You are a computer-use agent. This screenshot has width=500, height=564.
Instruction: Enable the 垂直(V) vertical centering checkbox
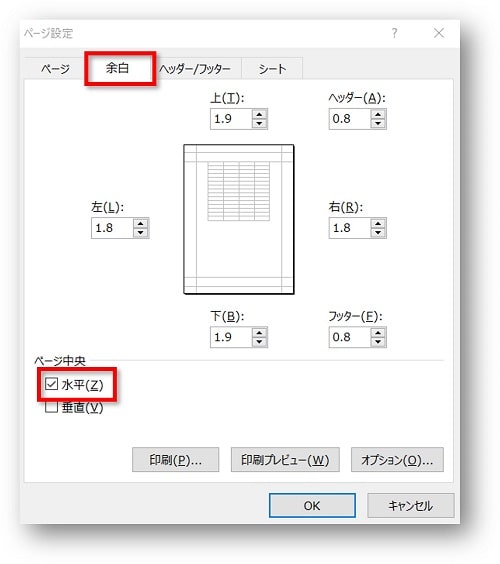51,407
